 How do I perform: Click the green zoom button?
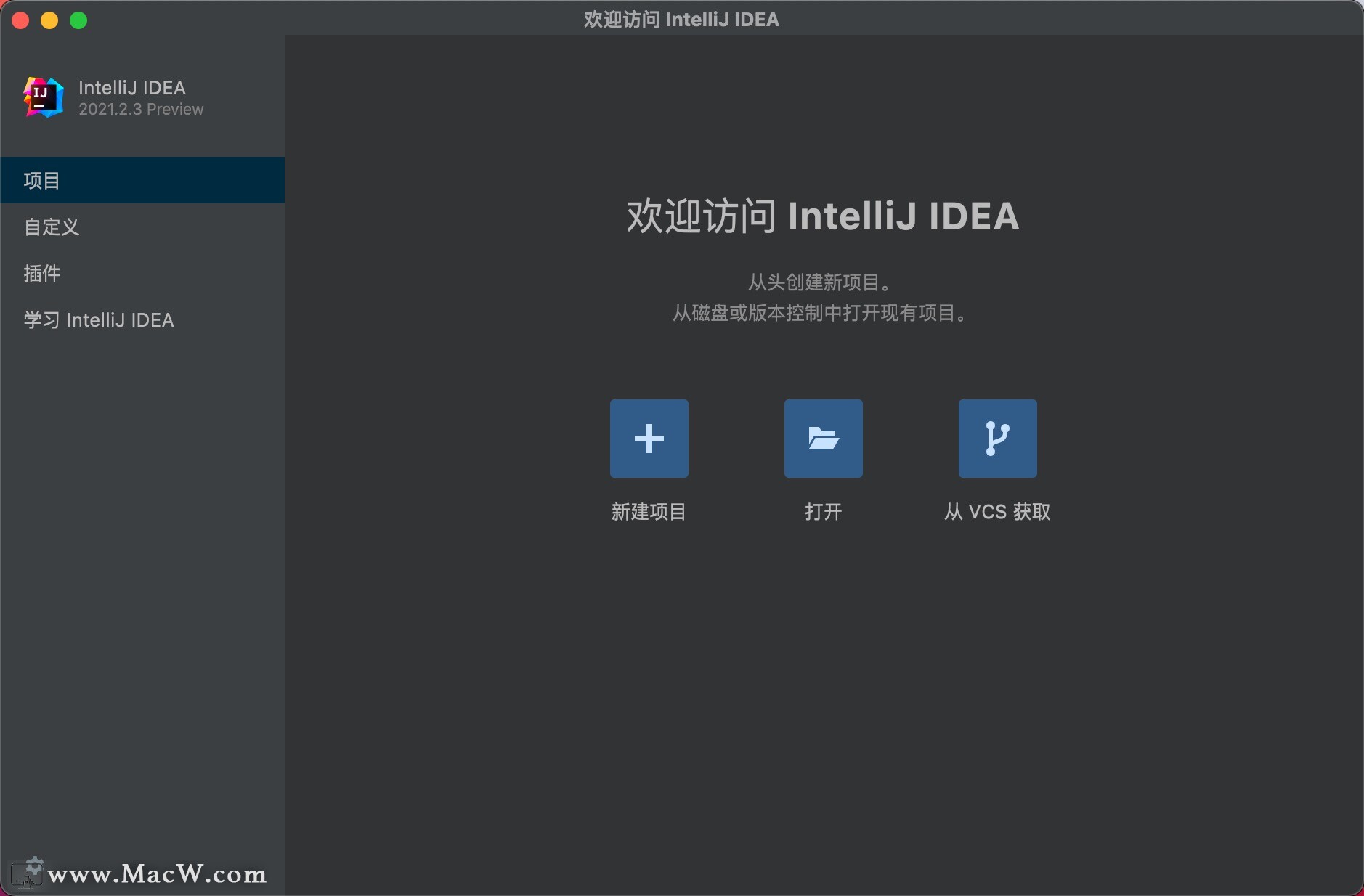coord(78,20)
